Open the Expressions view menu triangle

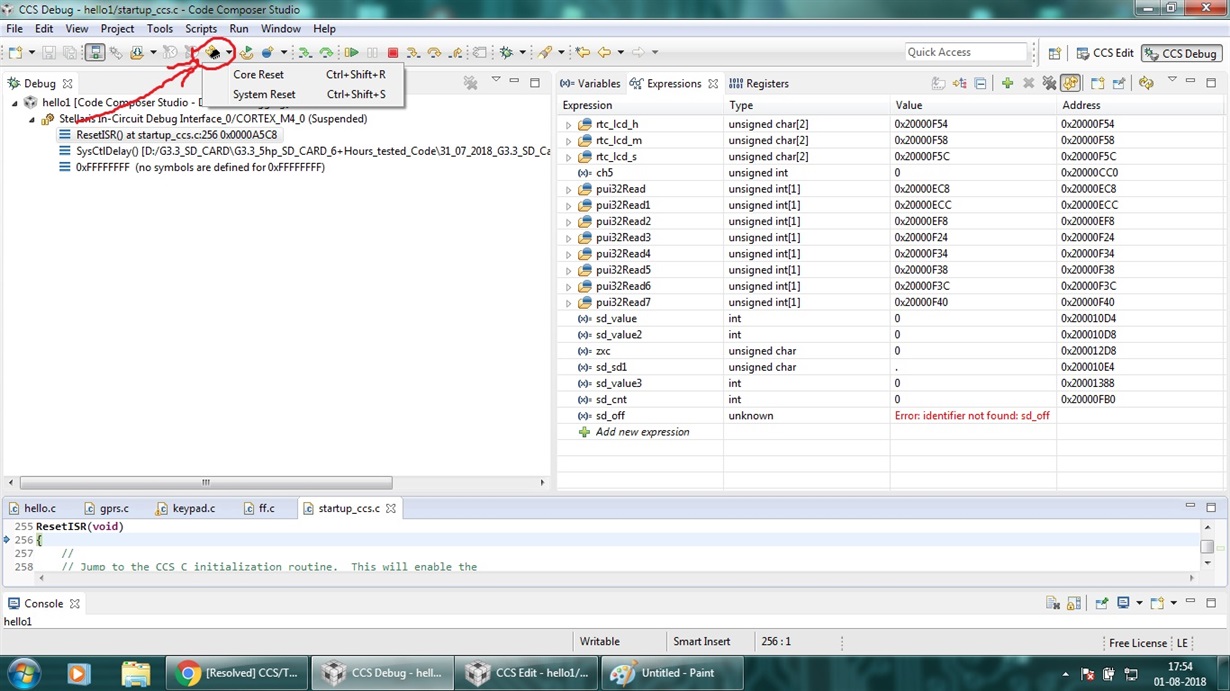pyautogui.click(x=1172, y=80)
